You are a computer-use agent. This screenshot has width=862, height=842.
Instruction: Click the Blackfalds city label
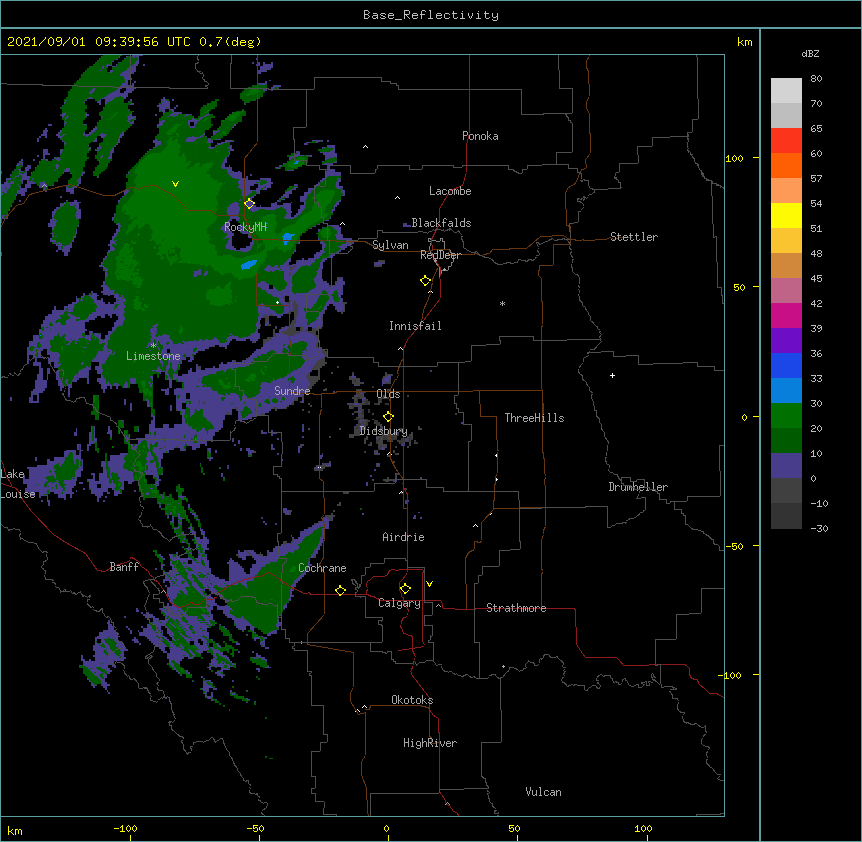coord(441,223)
